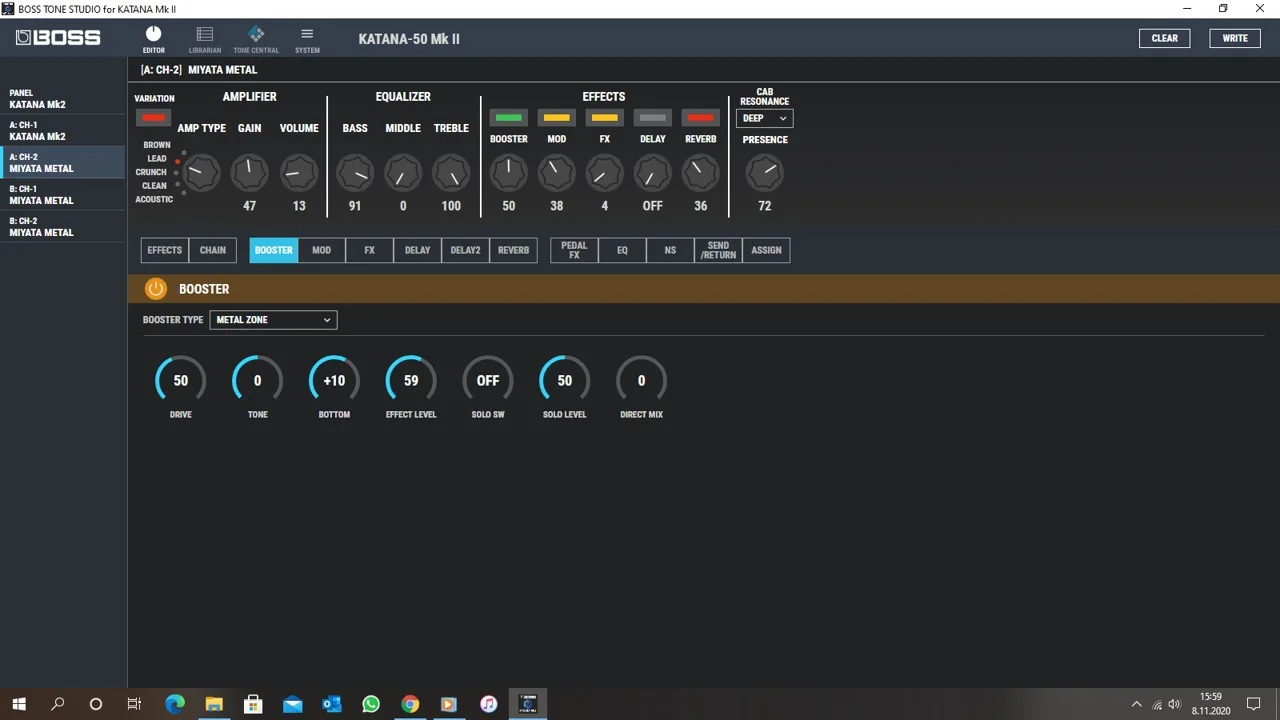
Task: Open the Windows Start menu
Action: click(x=19, y=704)
